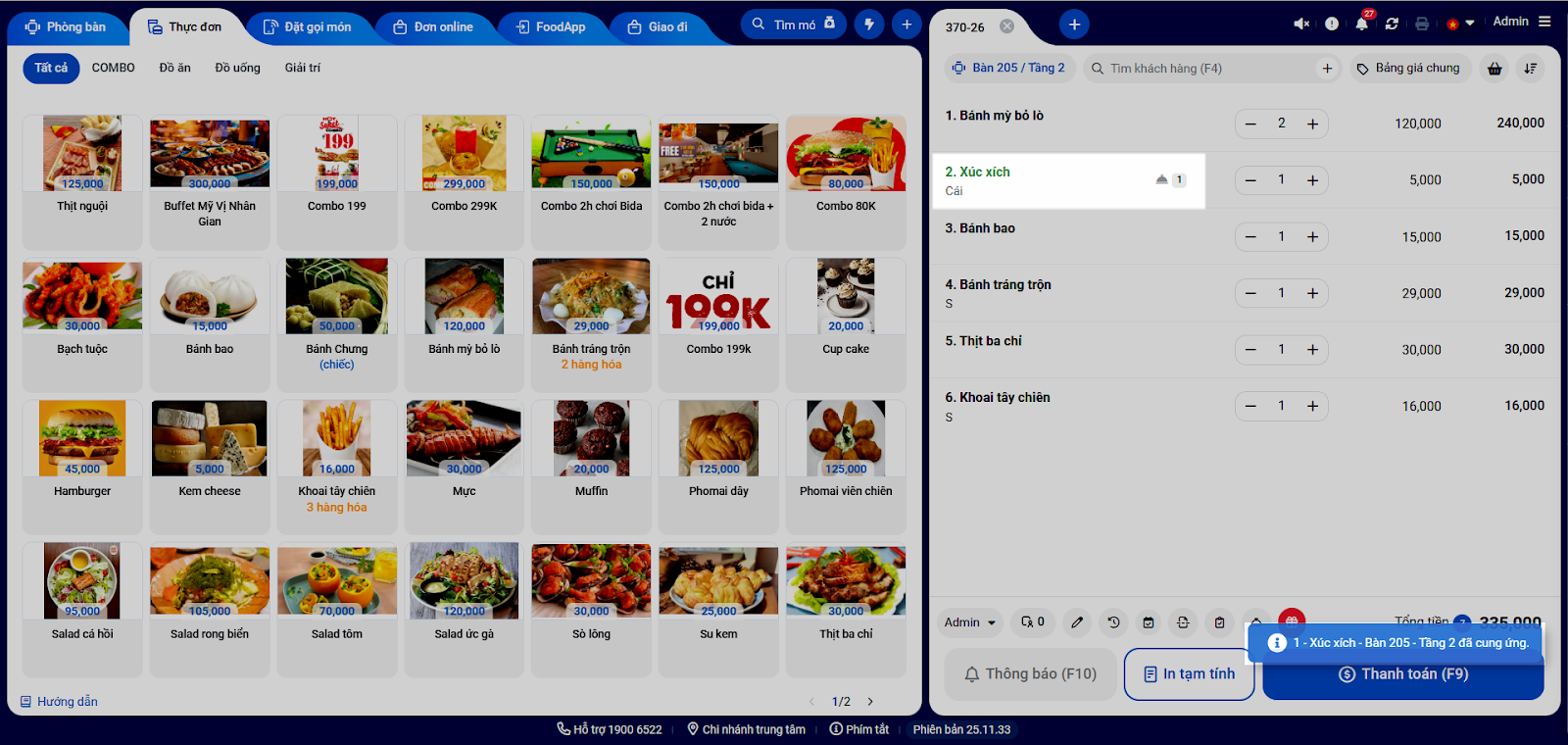
Task: Click the calendar check icon
Action: click(x=1149, y=622)
